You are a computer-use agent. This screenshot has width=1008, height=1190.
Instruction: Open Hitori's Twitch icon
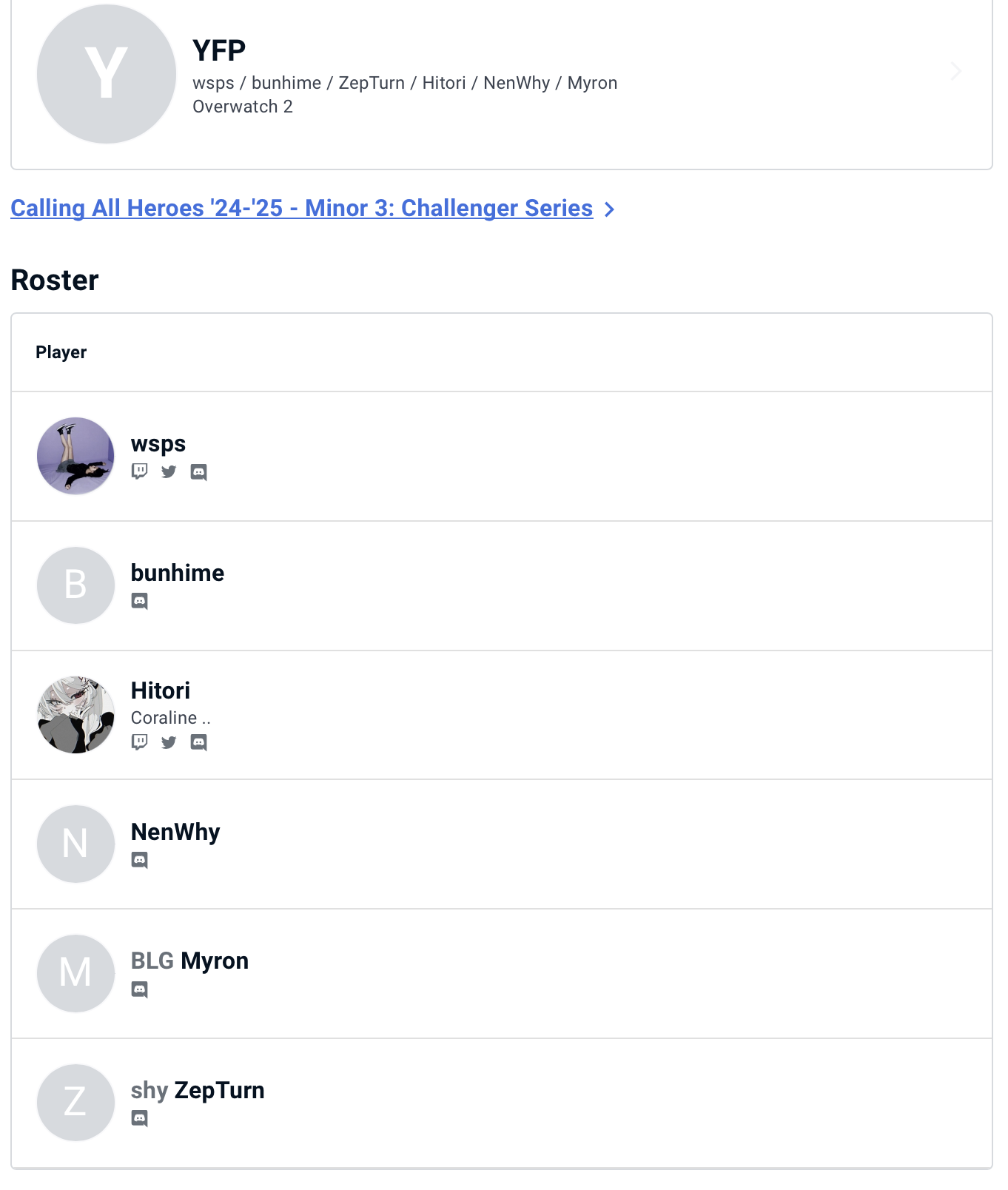139,742
